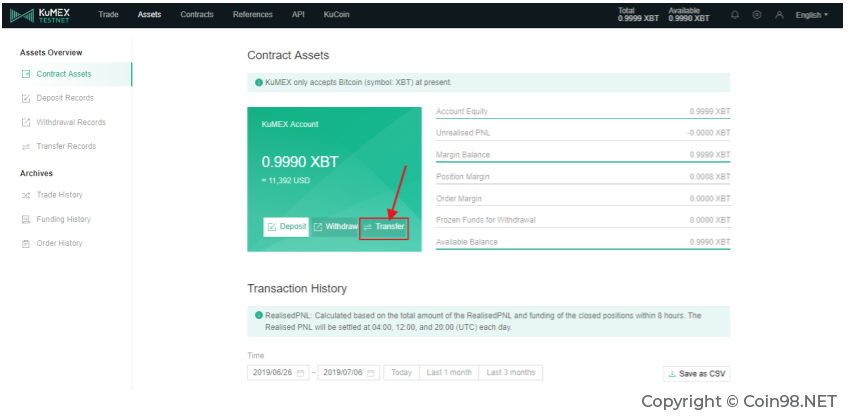Click the Margin Balance row label
This screenshot has width=853, height=416.
(x=463, y=155)
